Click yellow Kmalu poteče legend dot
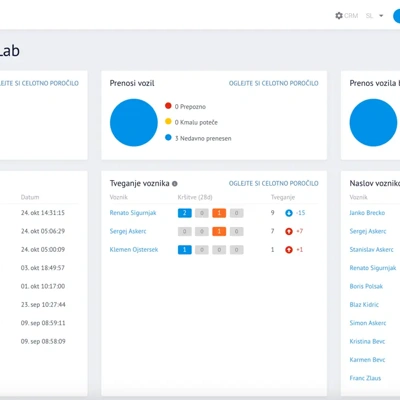This screenshot has width=400, height=400. click(x=168, y=121)
